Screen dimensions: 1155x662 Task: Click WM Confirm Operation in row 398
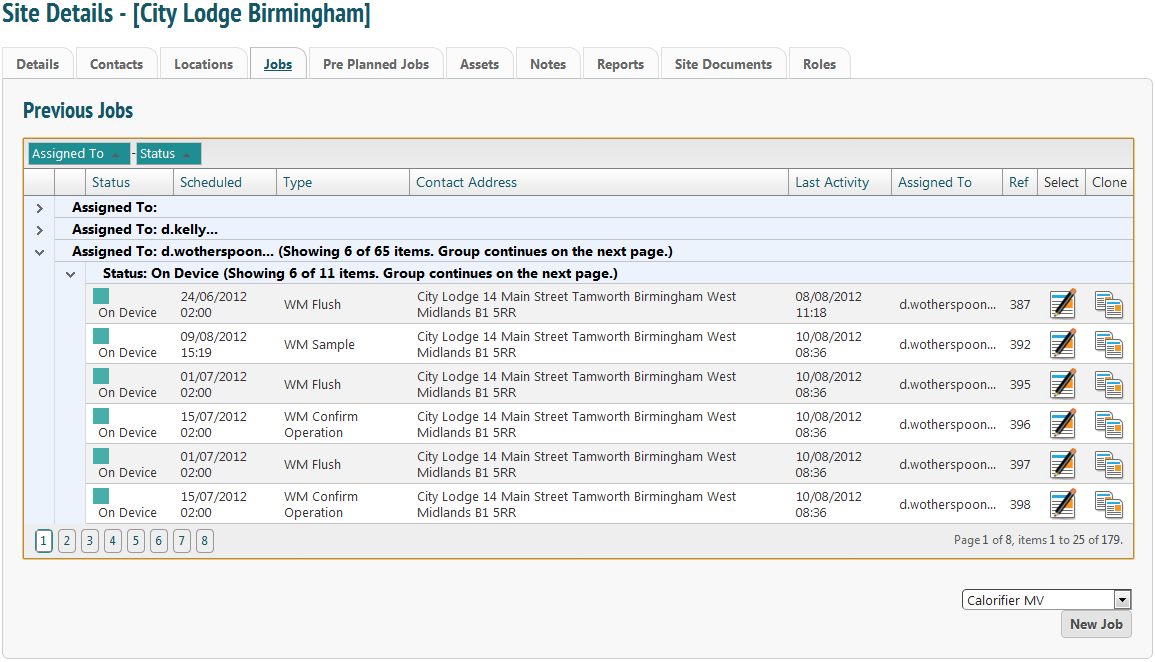[x=320, y=504]
